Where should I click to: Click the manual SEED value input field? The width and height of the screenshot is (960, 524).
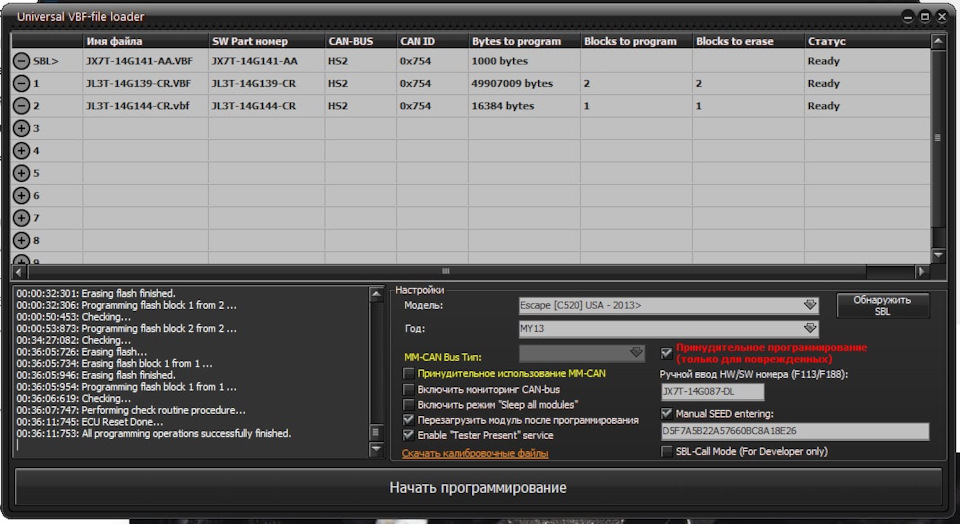pos(795,431)
